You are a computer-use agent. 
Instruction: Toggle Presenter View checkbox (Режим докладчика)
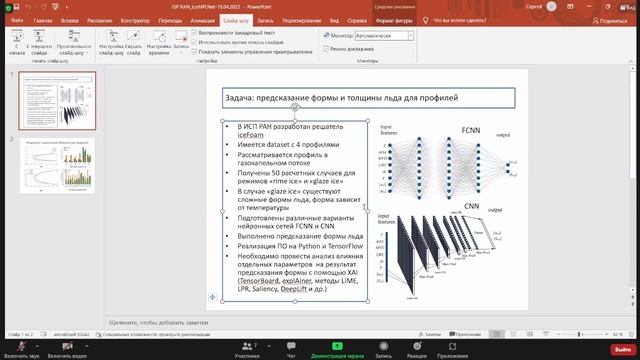(x=326, y=49)
